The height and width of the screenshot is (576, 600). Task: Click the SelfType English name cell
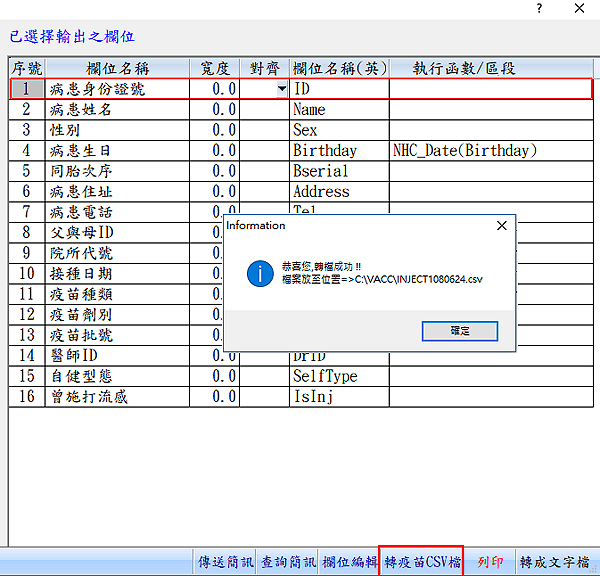coord(339,377)
